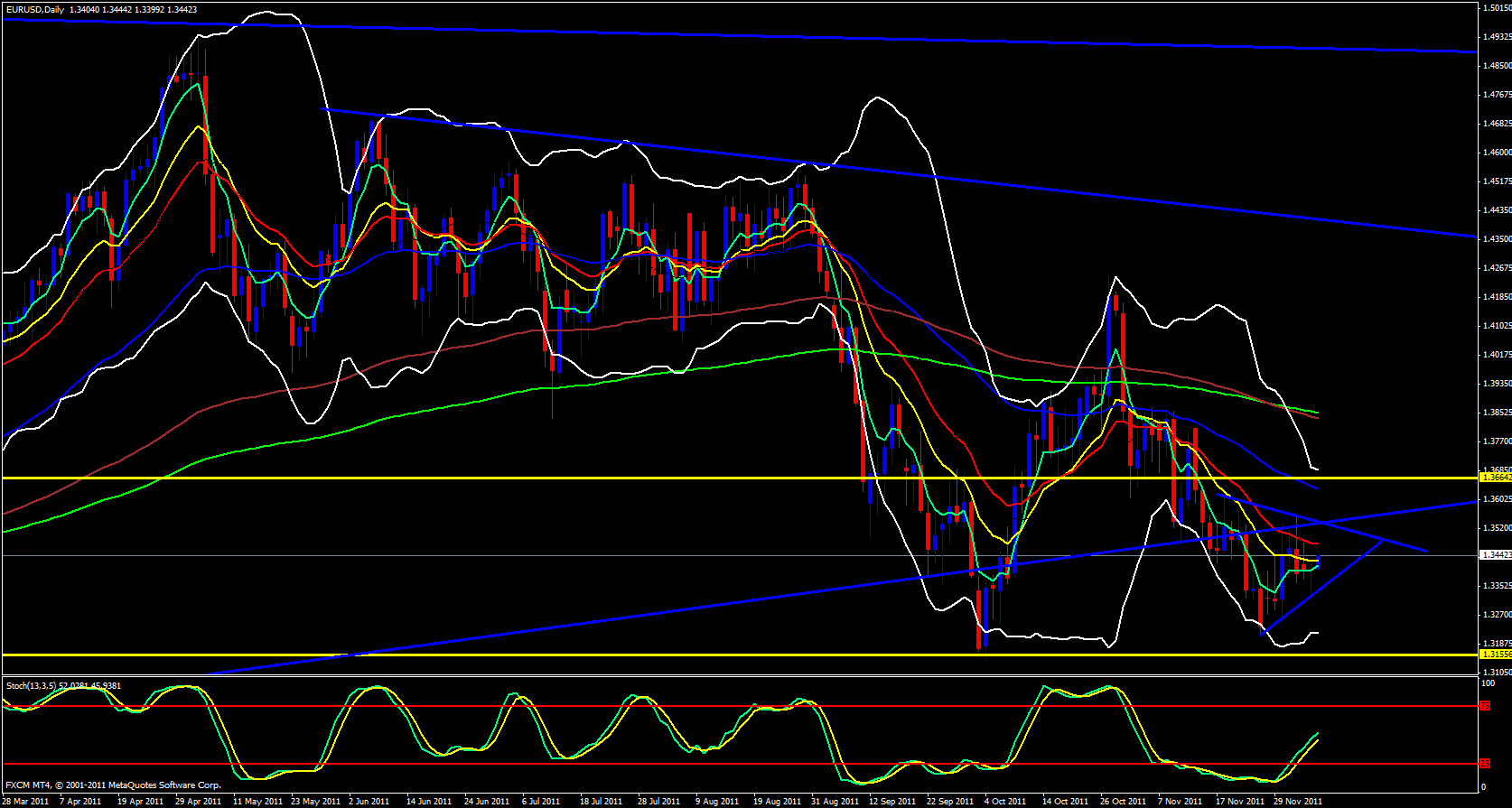1512x808 pixels.
Task: Select the most recent blue candlestick
Action: click(1318, 562)
